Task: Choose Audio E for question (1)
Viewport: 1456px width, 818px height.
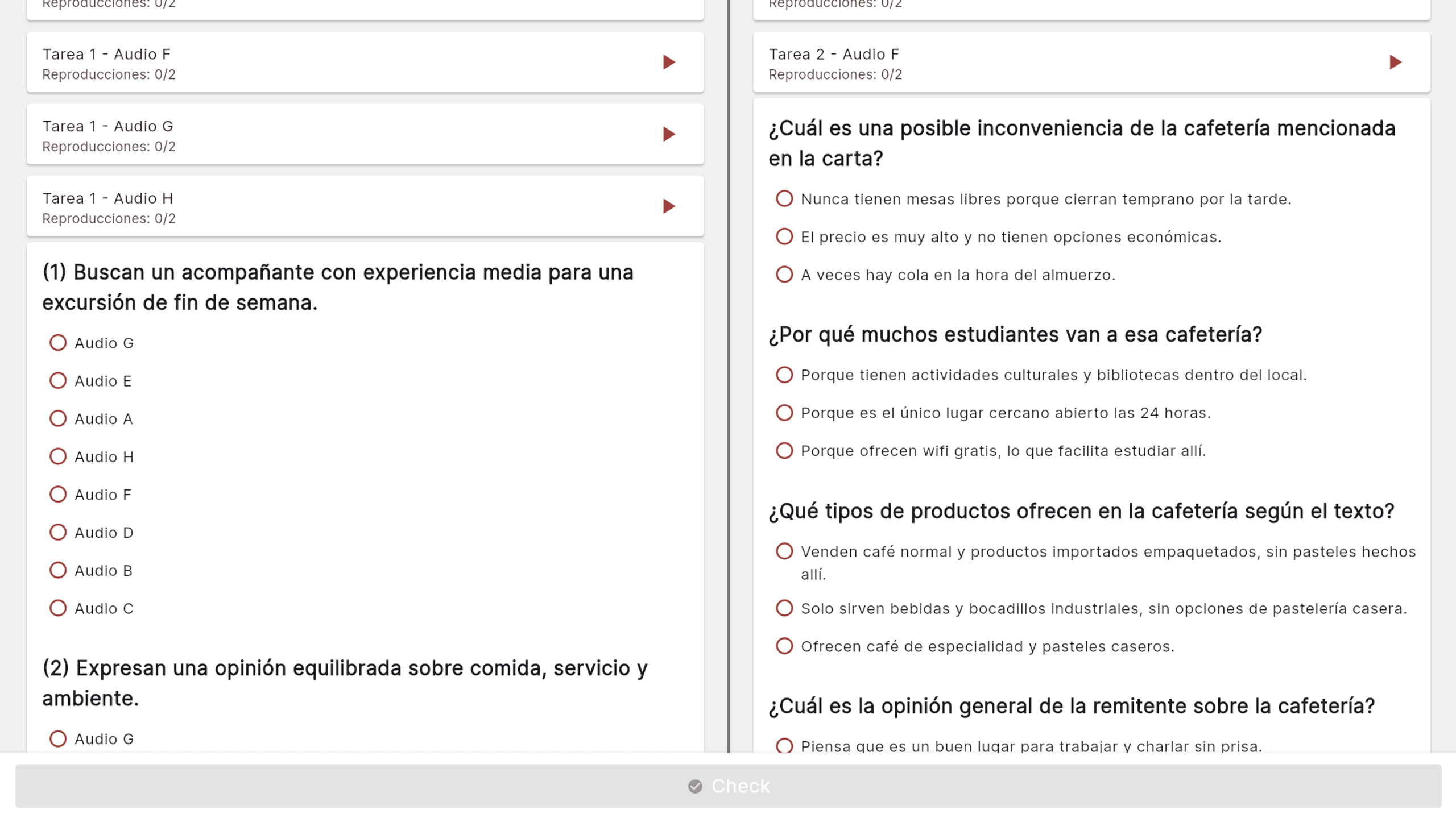Action: 58,381
